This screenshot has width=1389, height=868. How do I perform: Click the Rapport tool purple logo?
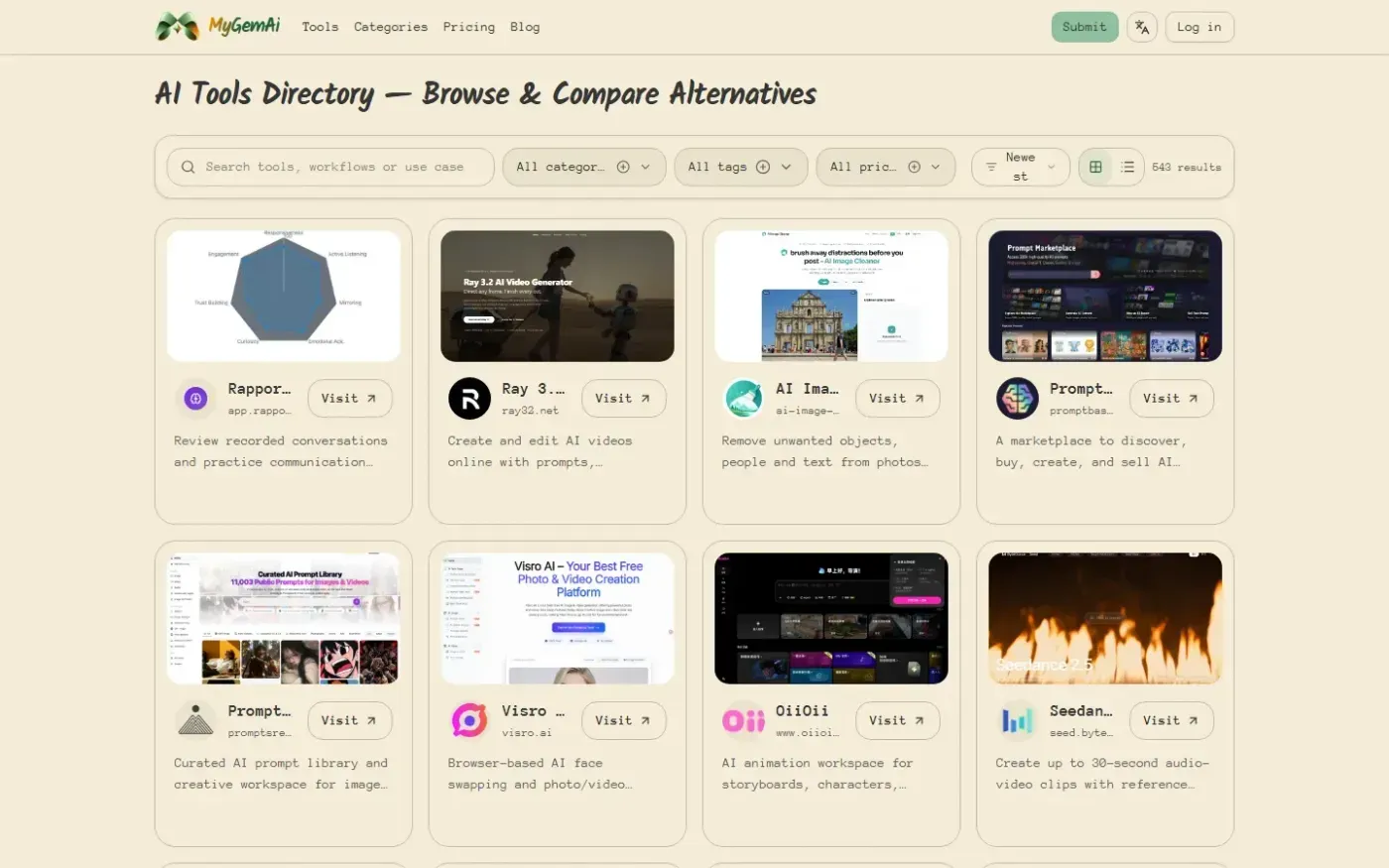tap(195, 398)
